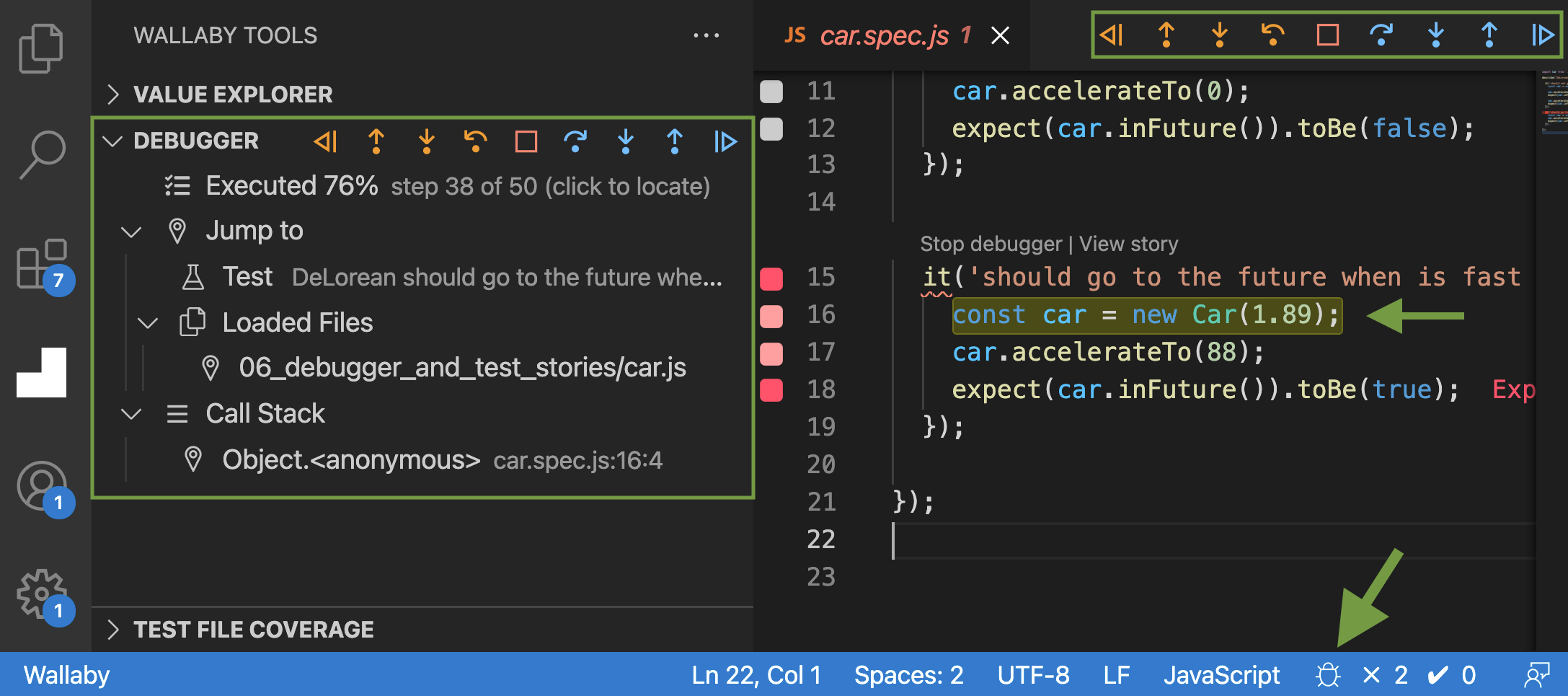Collapse the Loaded Files tree node

[x=148, y=323]
